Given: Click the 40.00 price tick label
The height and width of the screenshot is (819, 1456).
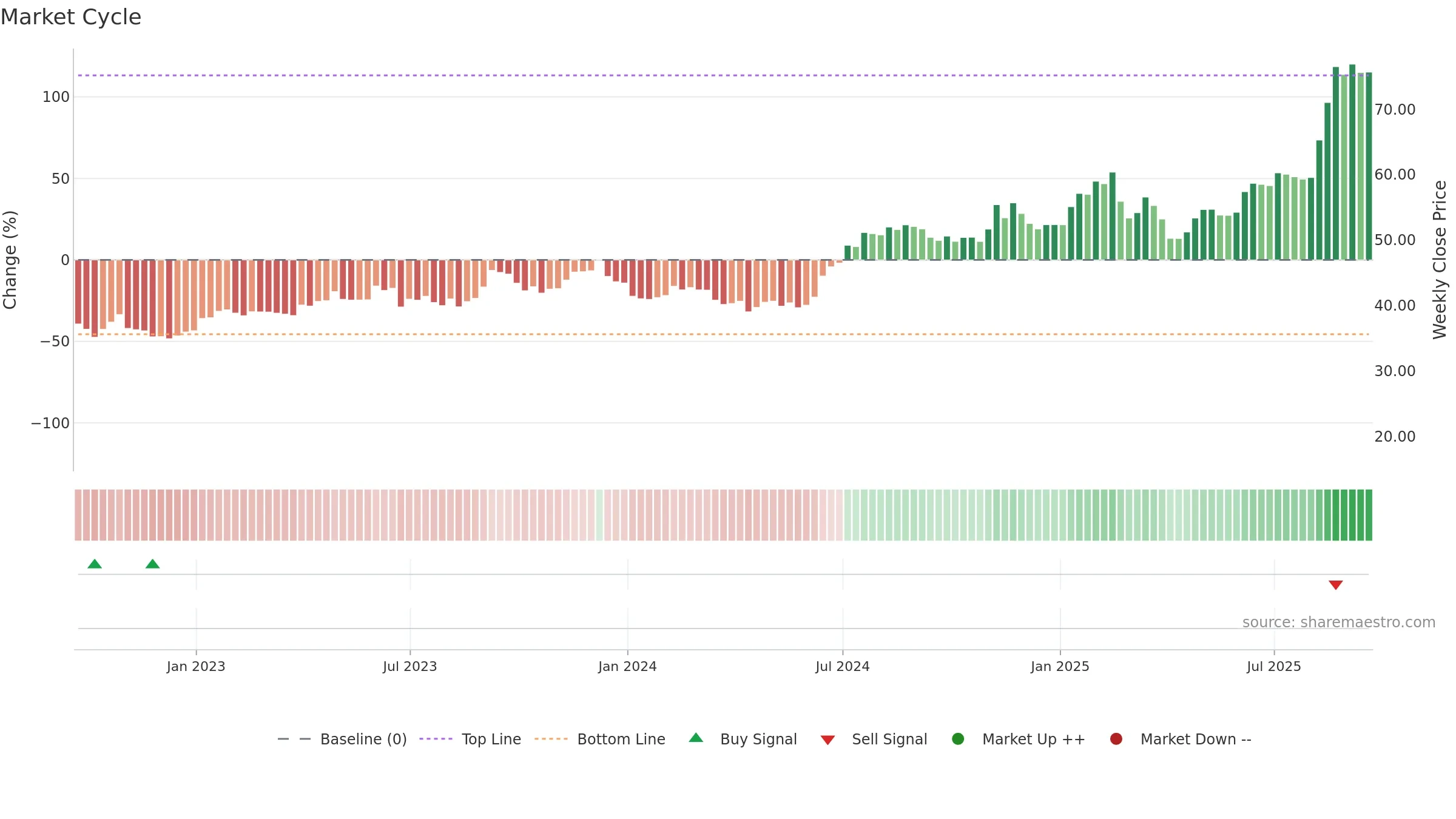Looking at the screenshot, I should coord(1395,306).
